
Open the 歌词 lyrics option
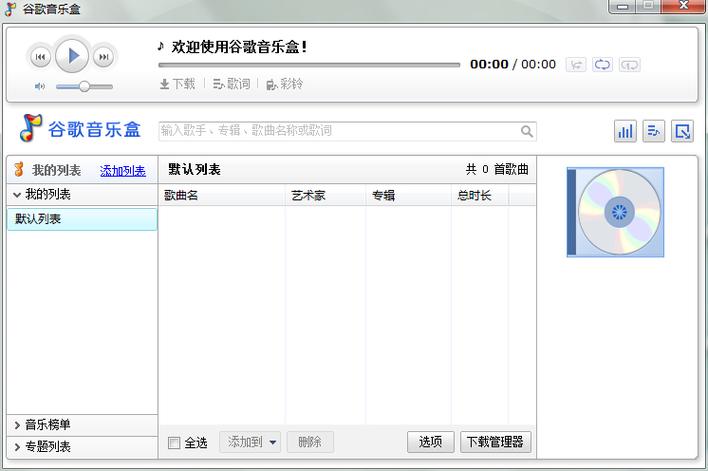tap(231, 84)
